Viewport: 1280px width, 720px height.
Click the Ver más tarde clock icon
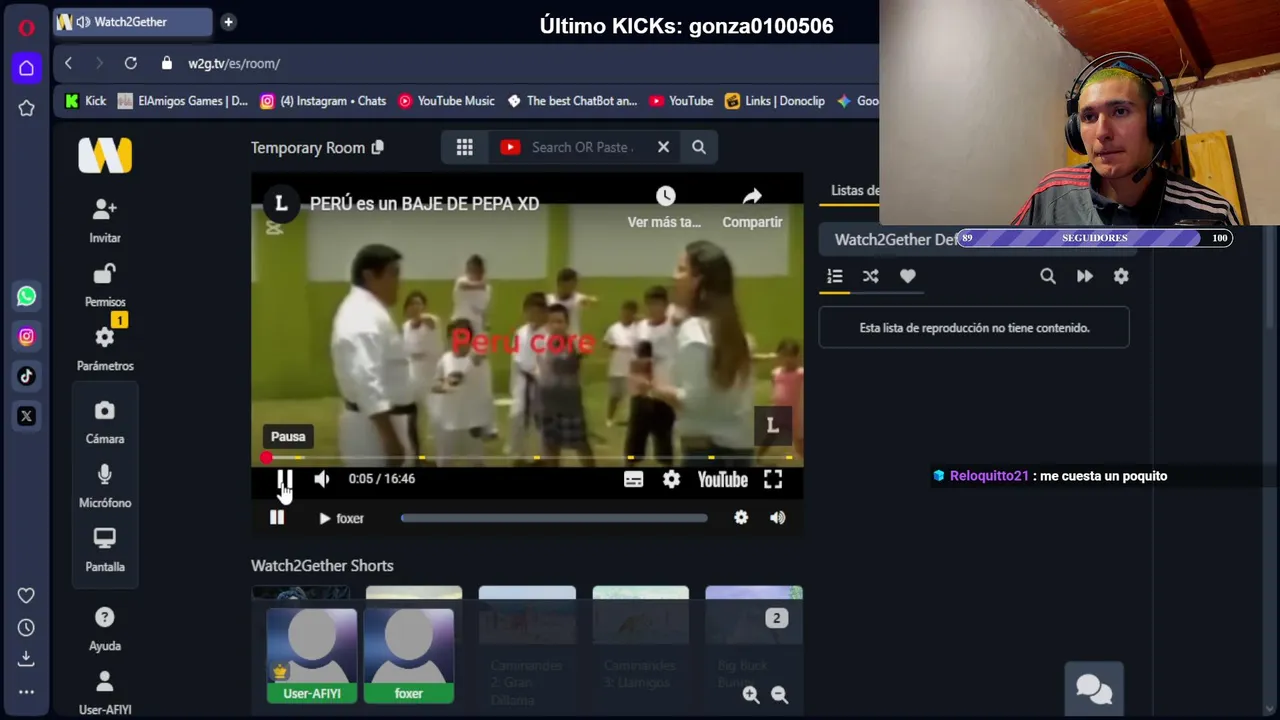pyautogui.click(x=665, y=196)
